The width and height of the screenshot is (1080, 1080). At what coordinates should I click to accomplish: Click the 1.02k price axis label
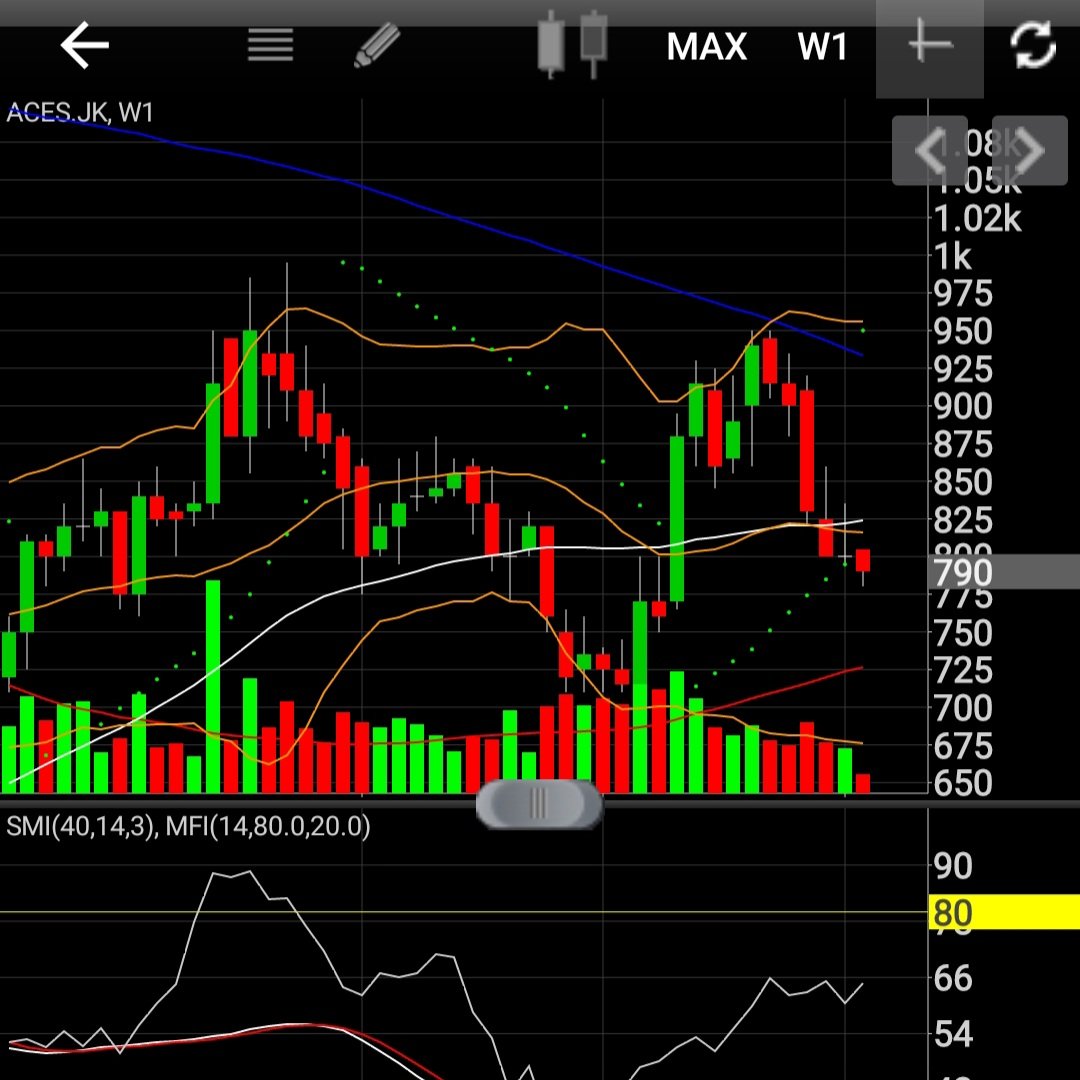click(x=977, y=219)
